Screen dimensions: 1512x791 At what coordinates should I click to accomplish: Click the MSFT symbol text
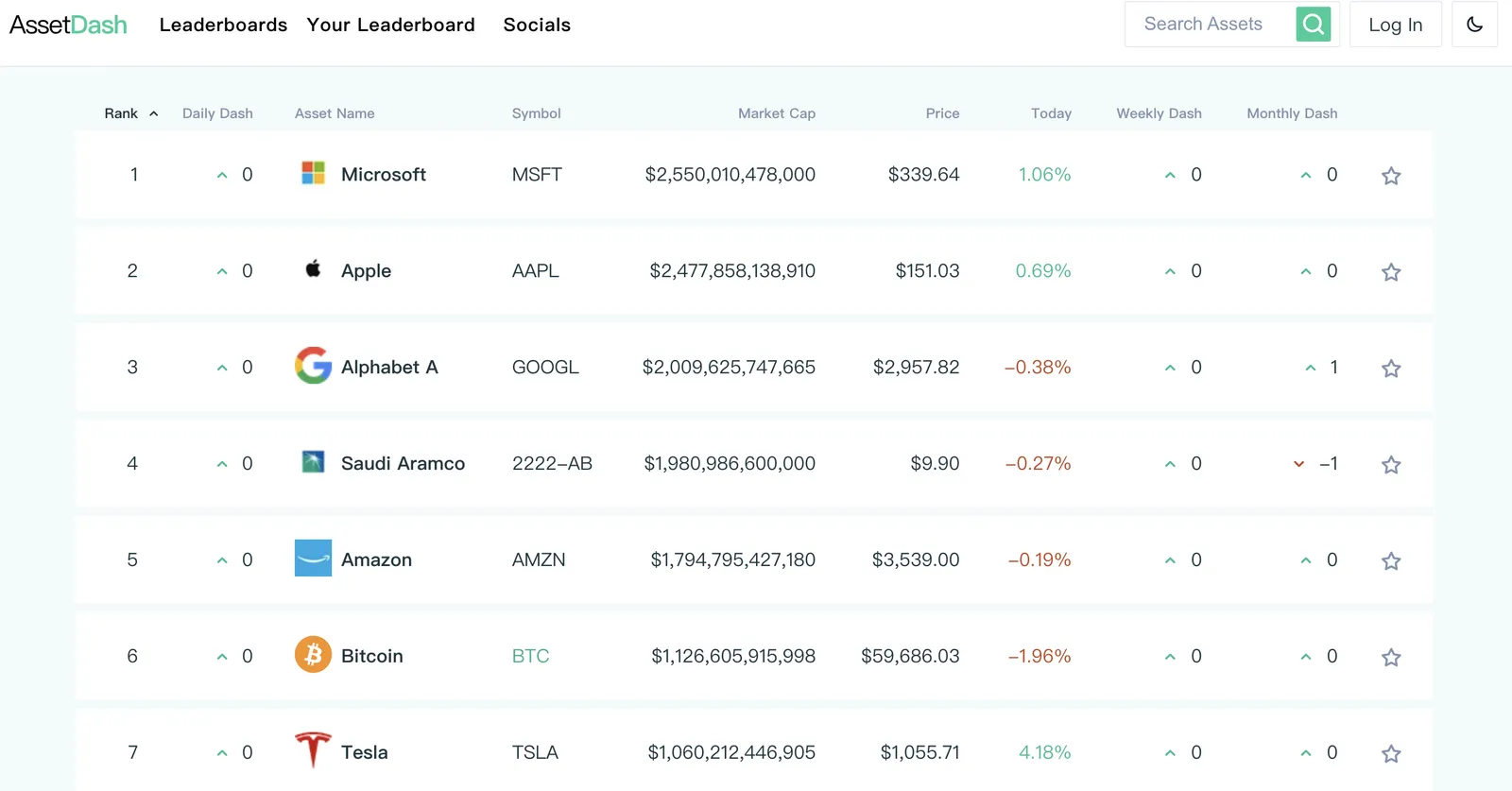click(x=537, y=175)
